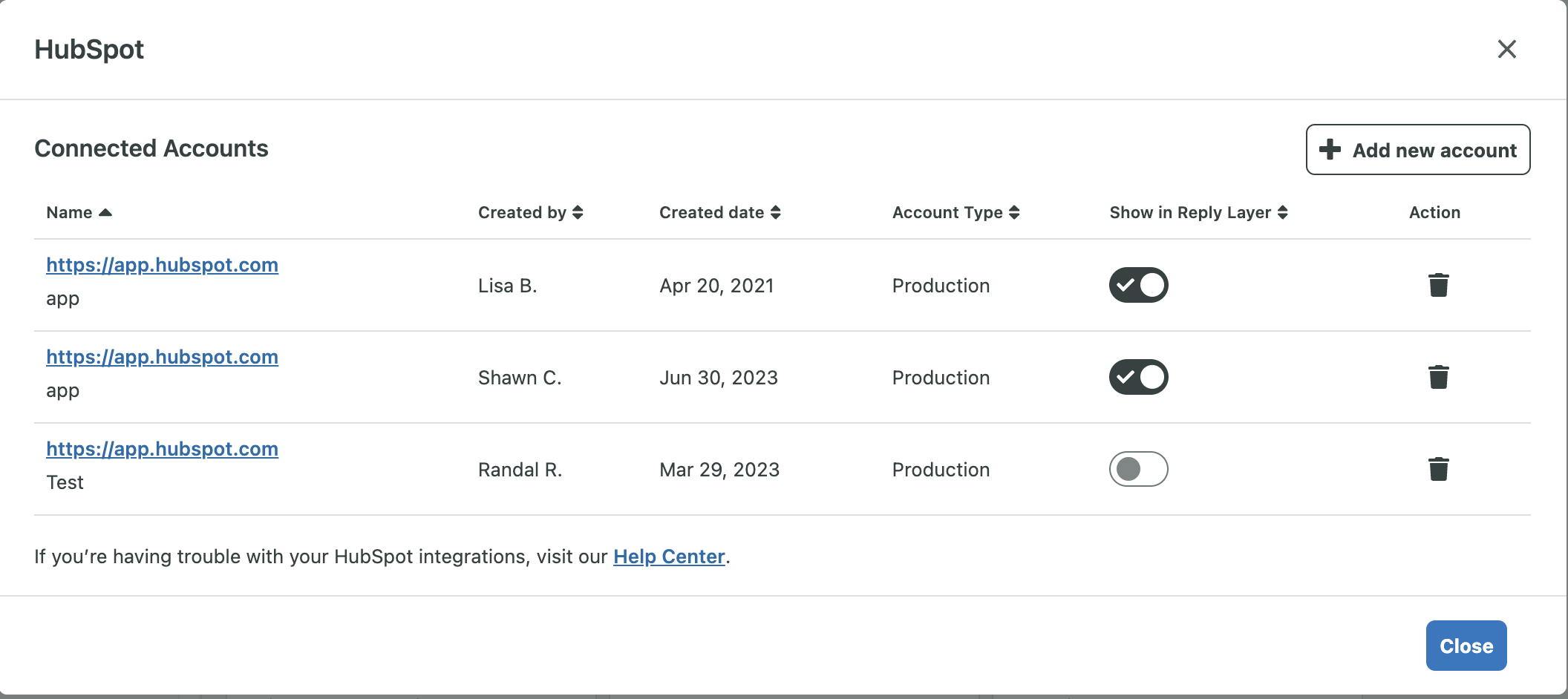Click the 'Connected Accounts' heading
Screen dimensions: 1568x699
point(151,148)
